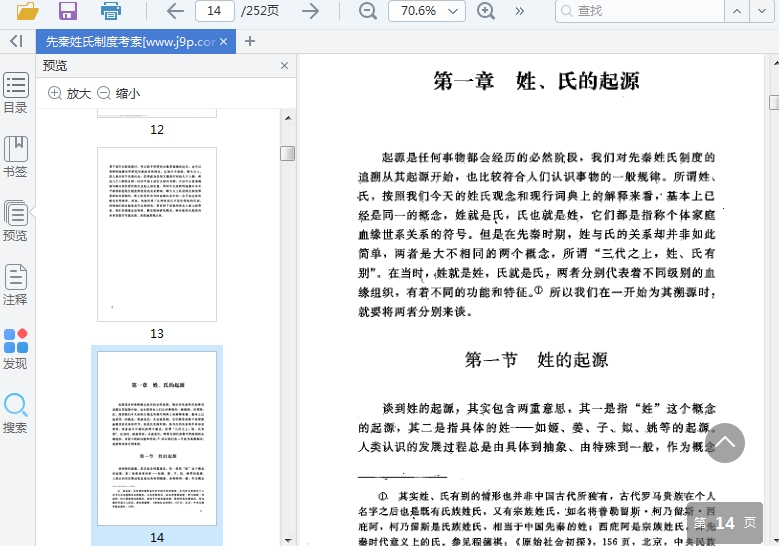The image size is (779, 546).
Task: Click the thumbnail panel scrollbar handle
Action: [287, 154]
